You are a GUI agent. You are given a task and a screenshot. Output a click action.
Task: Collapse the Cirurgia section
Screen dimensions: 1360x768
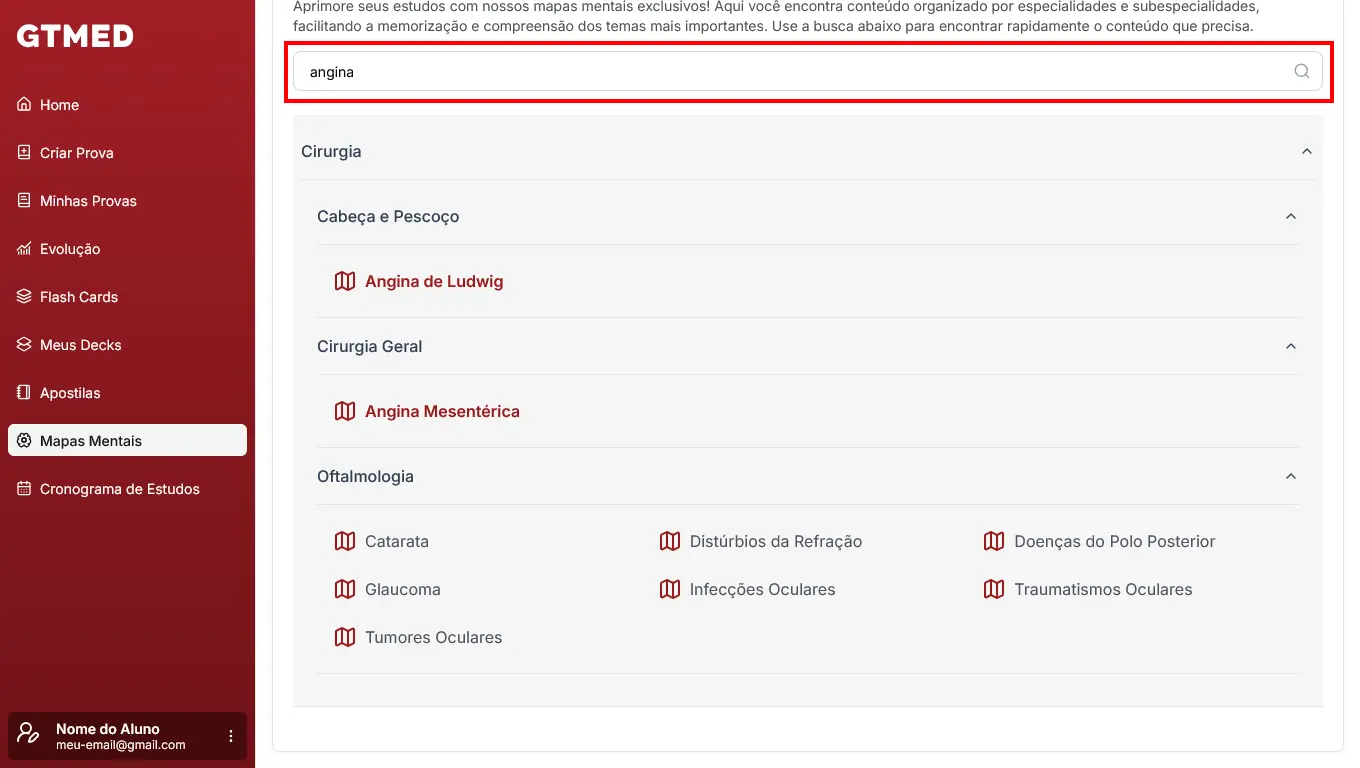point(1306,152)
